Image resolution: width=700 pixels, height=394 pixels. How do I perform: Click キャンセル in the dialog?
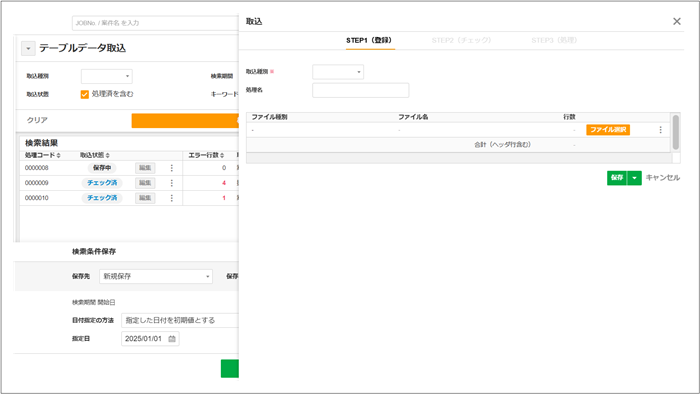(662, 178)
